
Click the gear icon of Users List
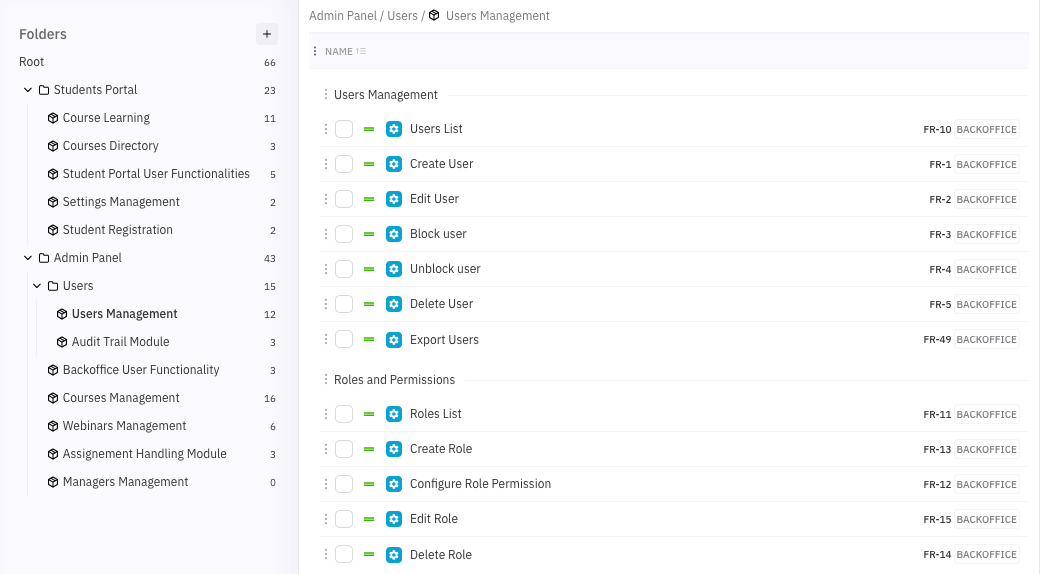[x=394, y=129]
